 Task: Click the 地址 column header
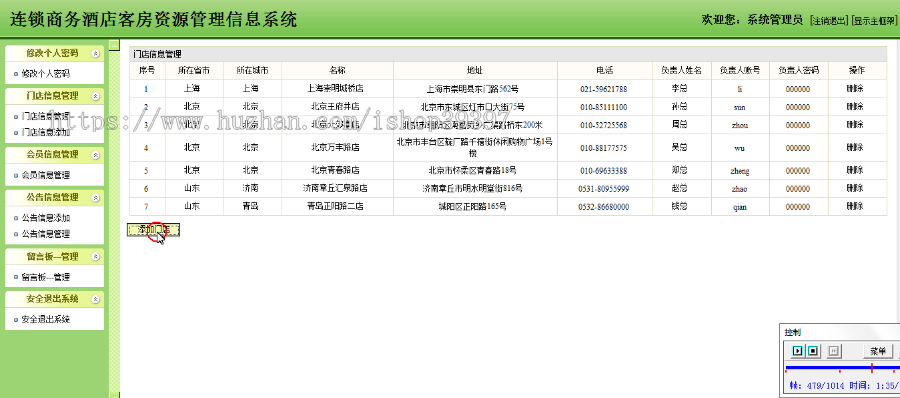tap(475, 71)
